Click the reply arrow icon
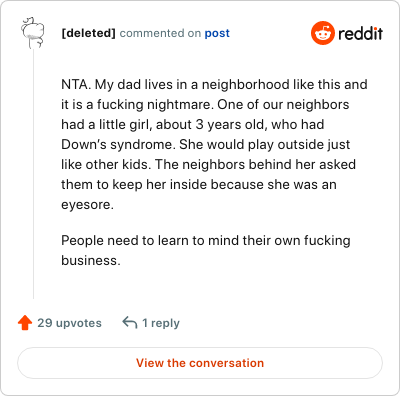This screenshot has width=400, height=396. tap(130, 323)
